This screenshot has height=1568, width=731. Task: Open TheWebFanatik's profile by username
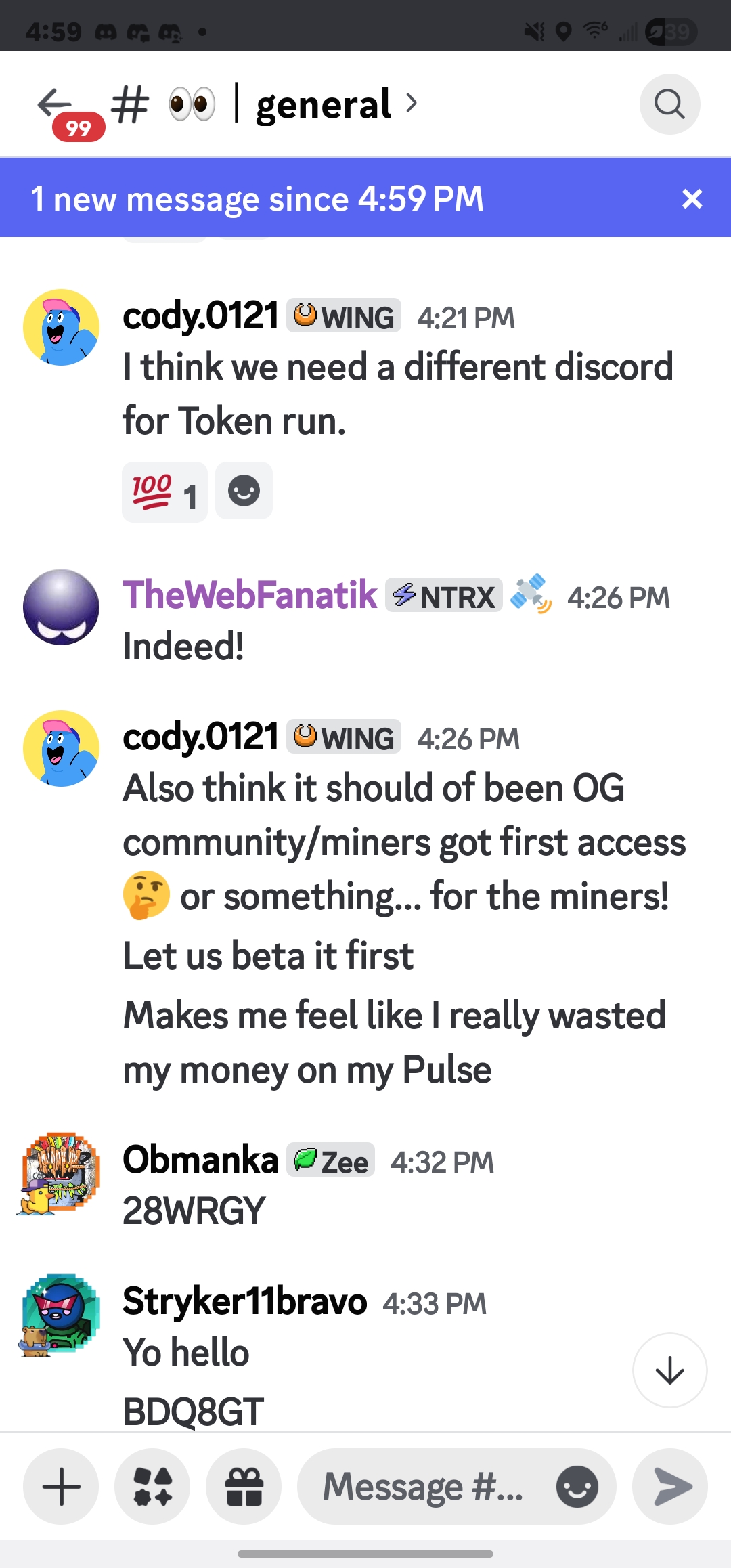click(250, 595)
